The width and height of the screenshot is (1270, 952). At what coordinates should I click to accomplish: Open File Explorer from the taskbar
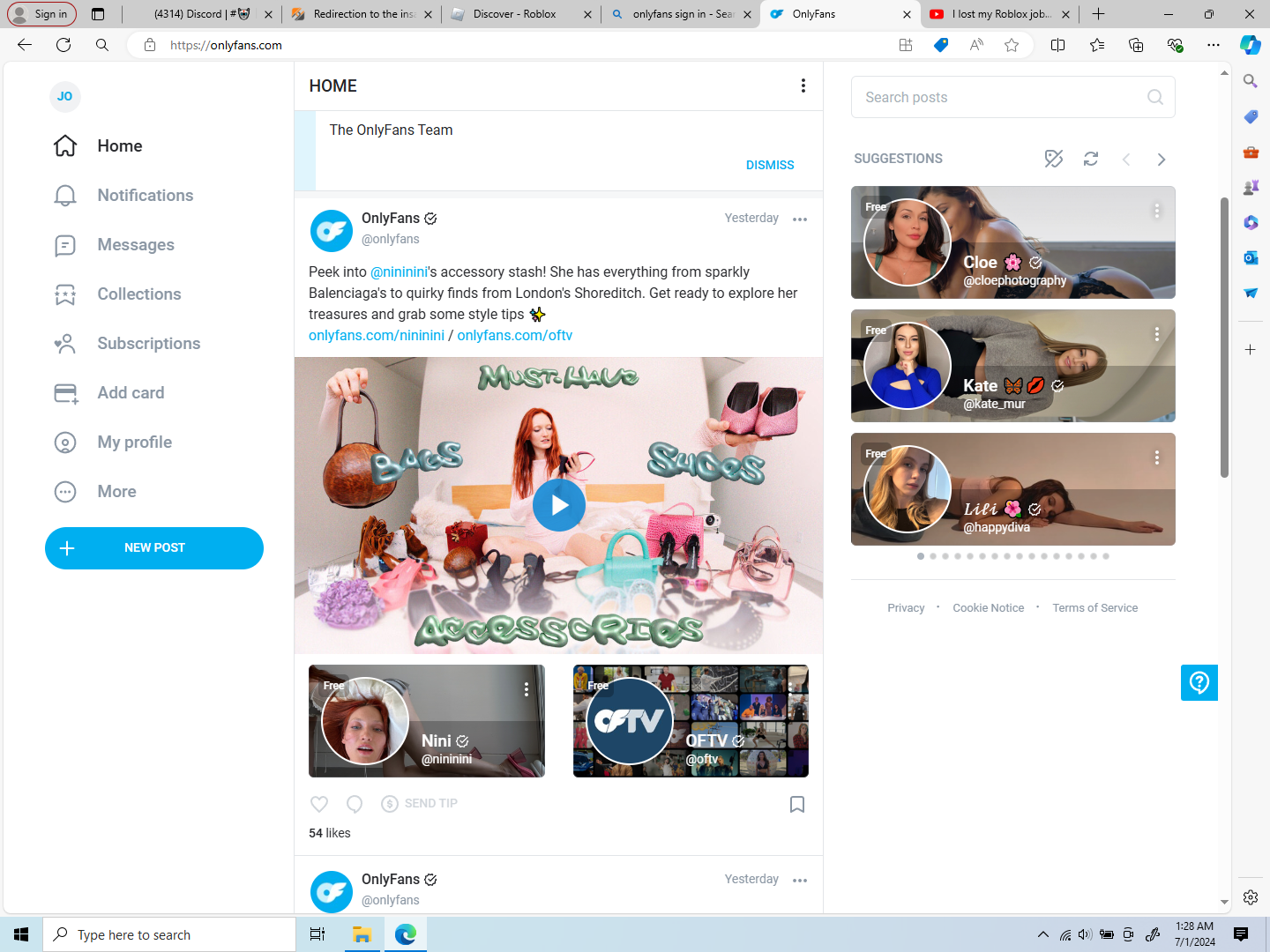(x=362, y=934)
